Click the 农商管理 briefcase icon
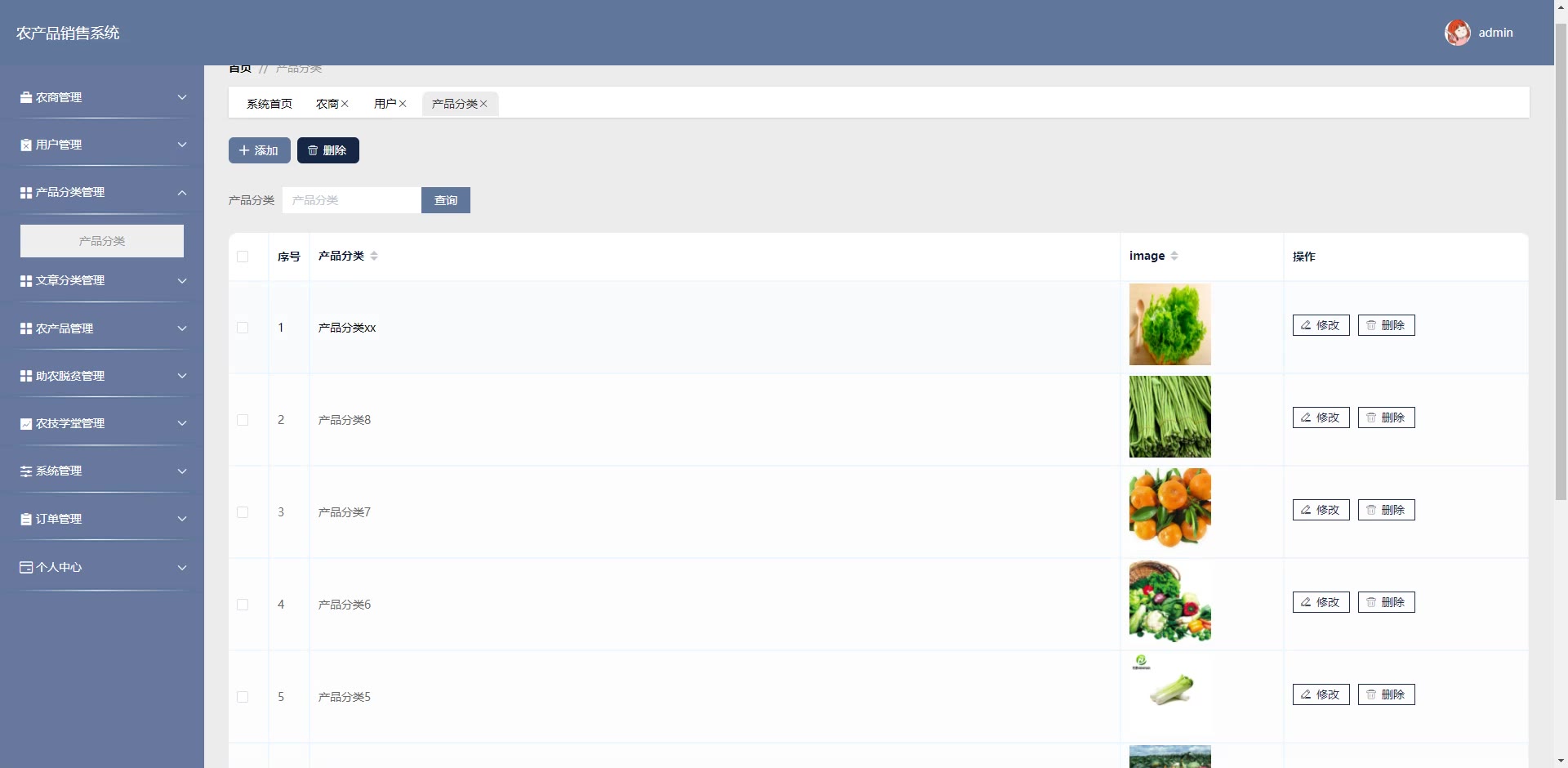 pos(26,97)
